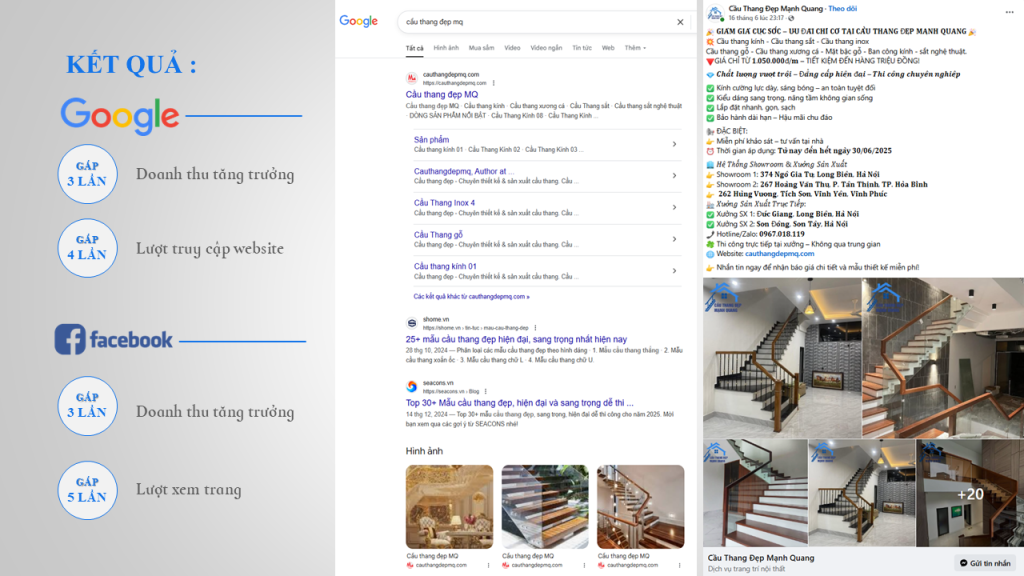Open Các kết quả khác từ cauthangdepmq.com link
1024x576 pixels.
(x=472, y=296)
